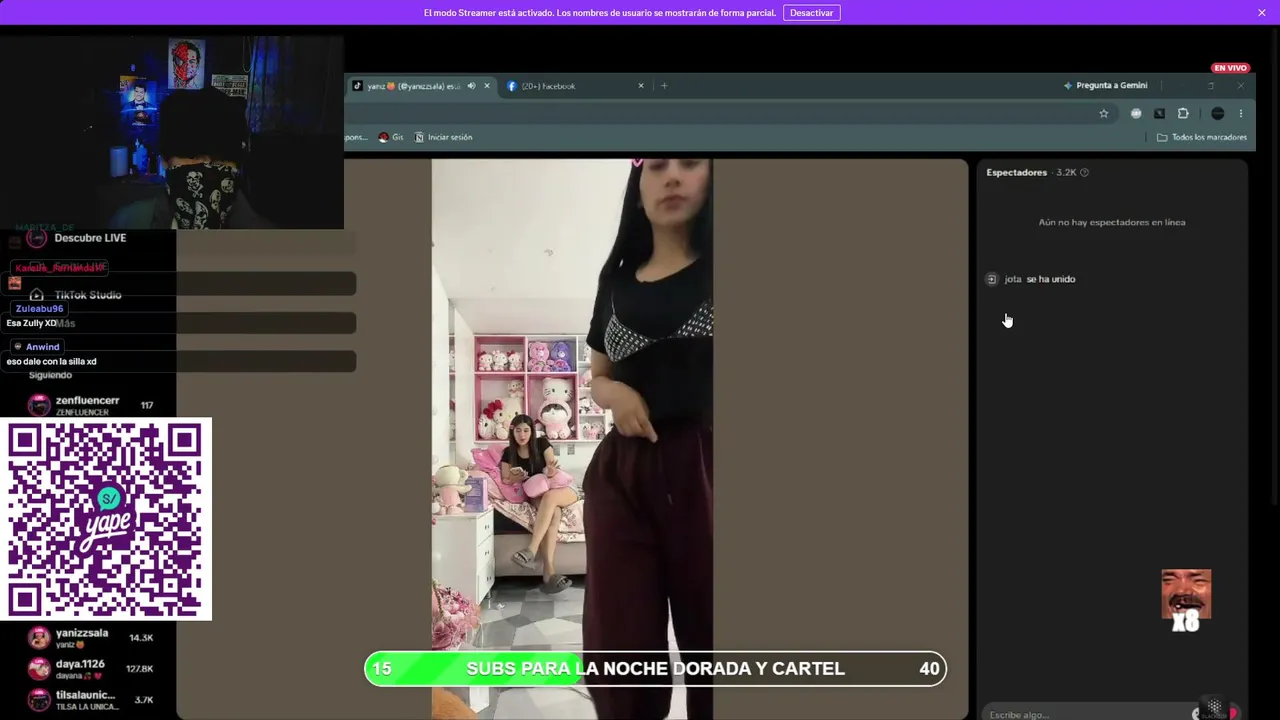The image size is (1280, 720).
Task: Click the Espectadores 3.2K heading
Action: click(1031, 172)
